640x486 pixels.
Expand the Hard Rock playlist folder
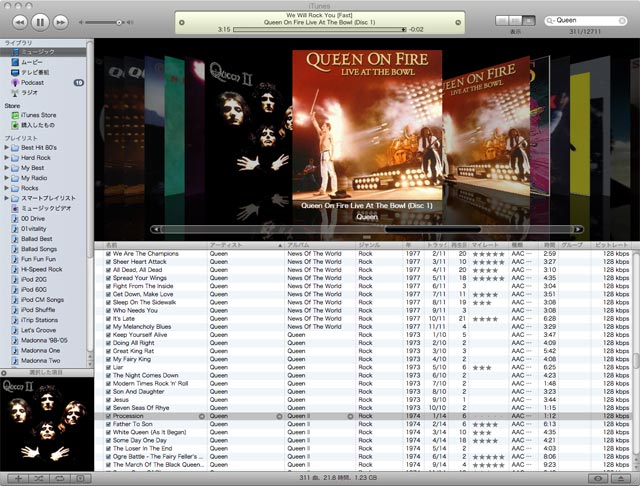(6, 158)
